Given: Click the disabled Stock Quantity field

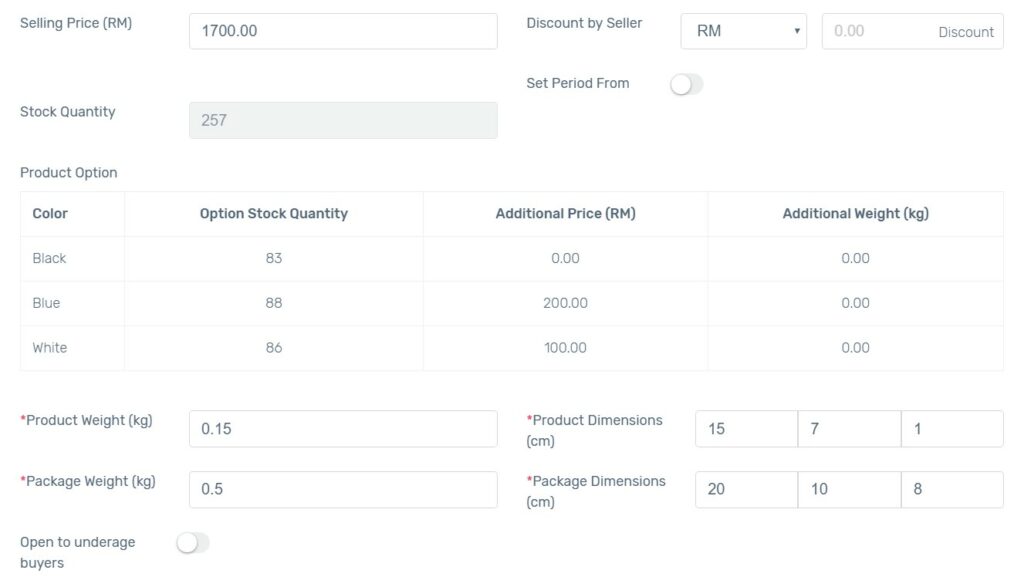Looking at the screenshot, I should pyautogui.click(x=343, y=120).
